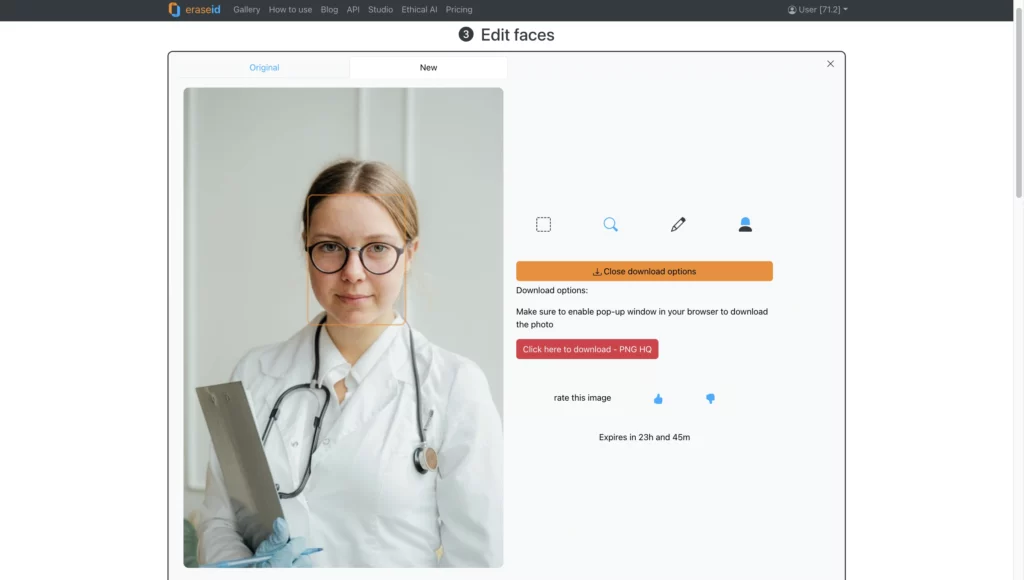Click the magnifying glass zoom icon
Viewport: 1024px width, 580px height.
(610, 225)
